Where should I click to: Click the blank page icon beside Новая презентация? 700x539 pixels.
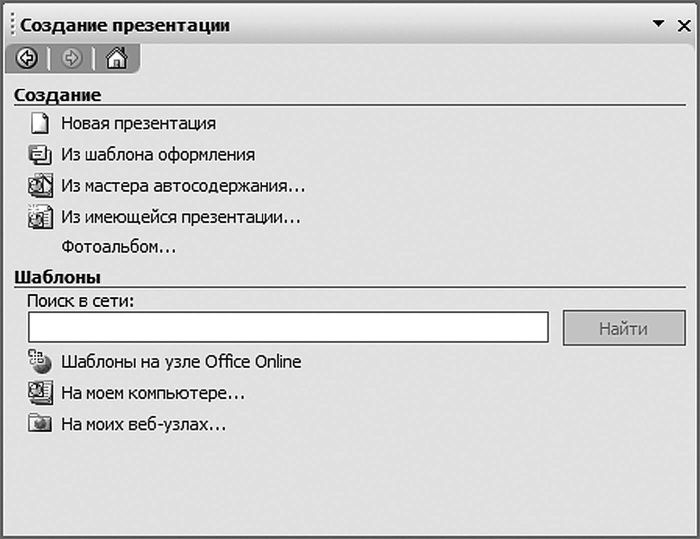(39, 124)
